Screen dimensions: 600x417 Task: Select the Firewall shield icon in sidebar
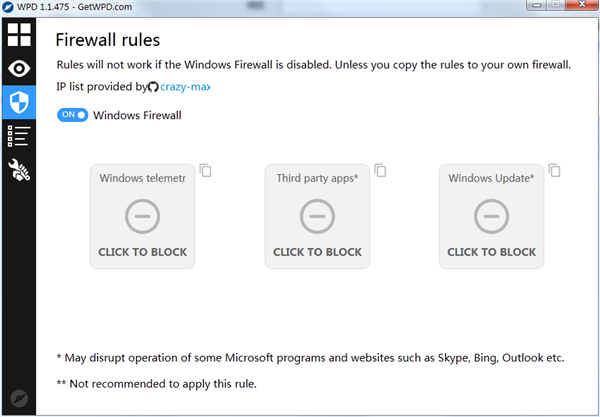(x=19, y=101)
